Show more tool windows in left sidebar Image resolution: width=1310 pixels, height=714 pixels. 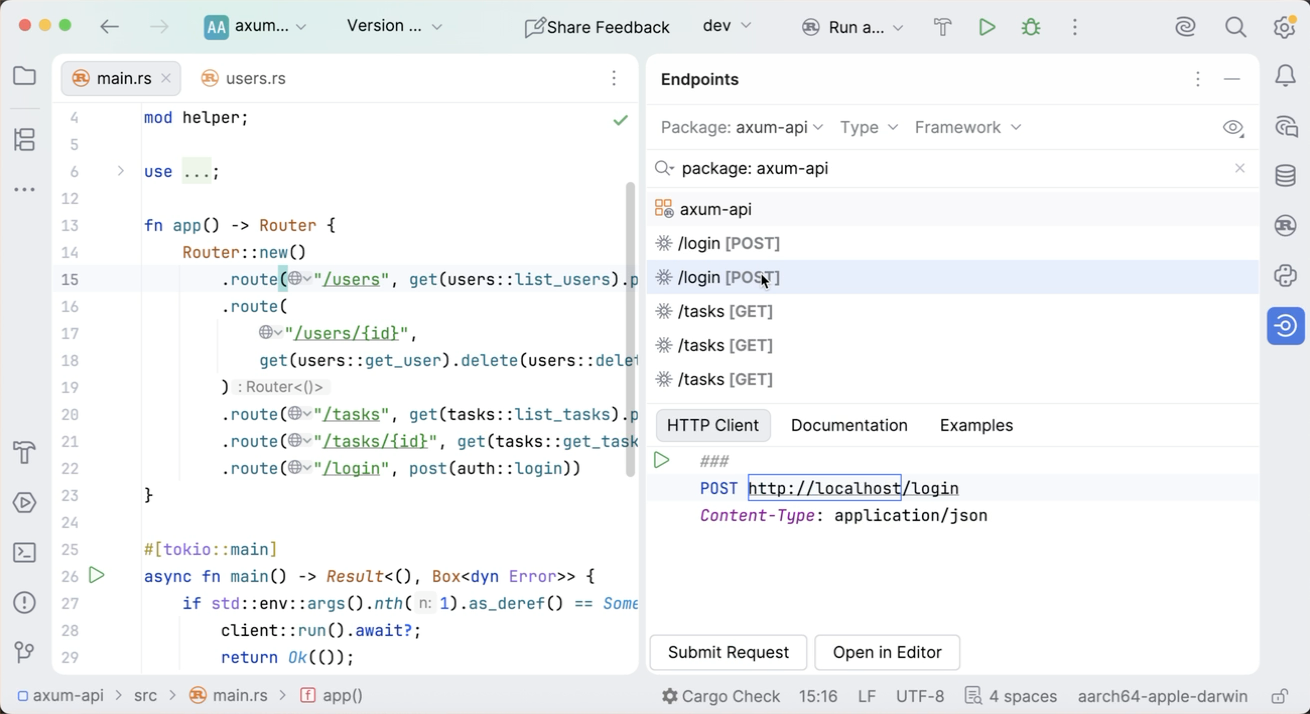pyautogui.click(x=25, y=189)
